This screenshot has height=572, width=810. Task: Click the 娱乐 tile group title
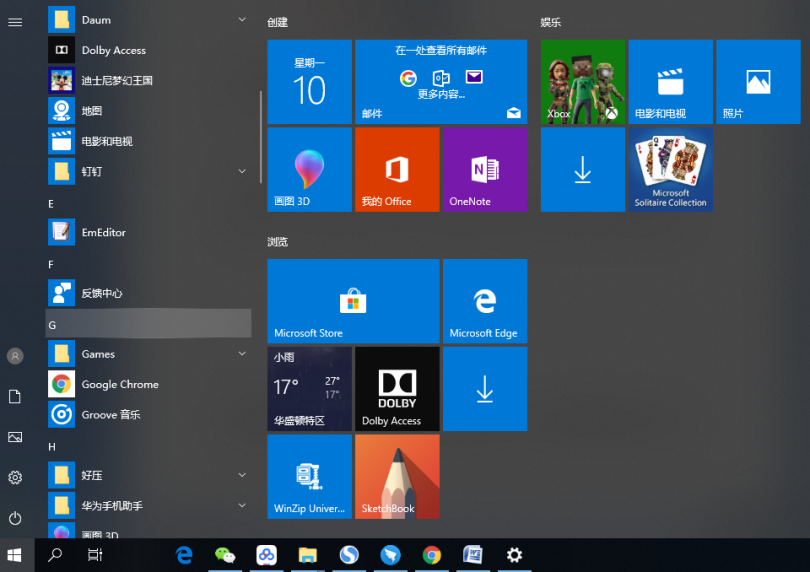(551, 23)
